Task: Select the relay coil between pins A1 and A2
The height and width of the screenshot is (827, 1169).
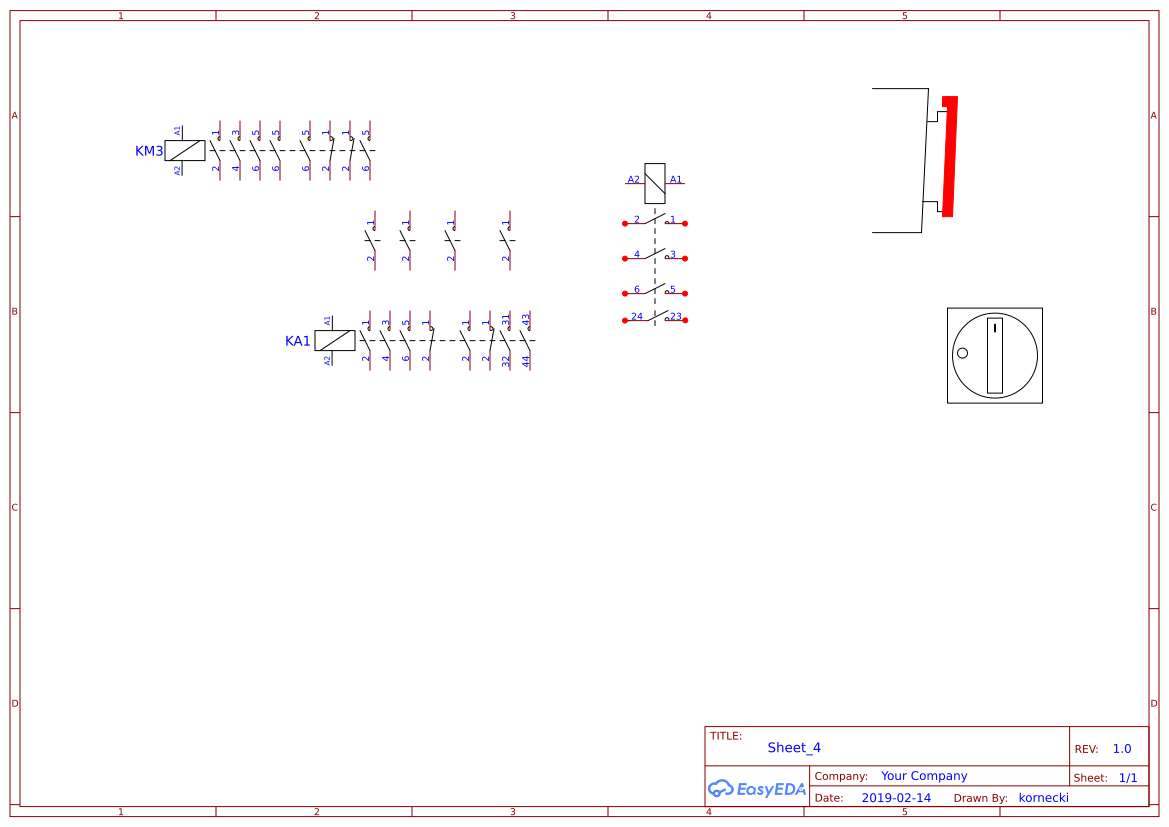Action: pos(655,182)
